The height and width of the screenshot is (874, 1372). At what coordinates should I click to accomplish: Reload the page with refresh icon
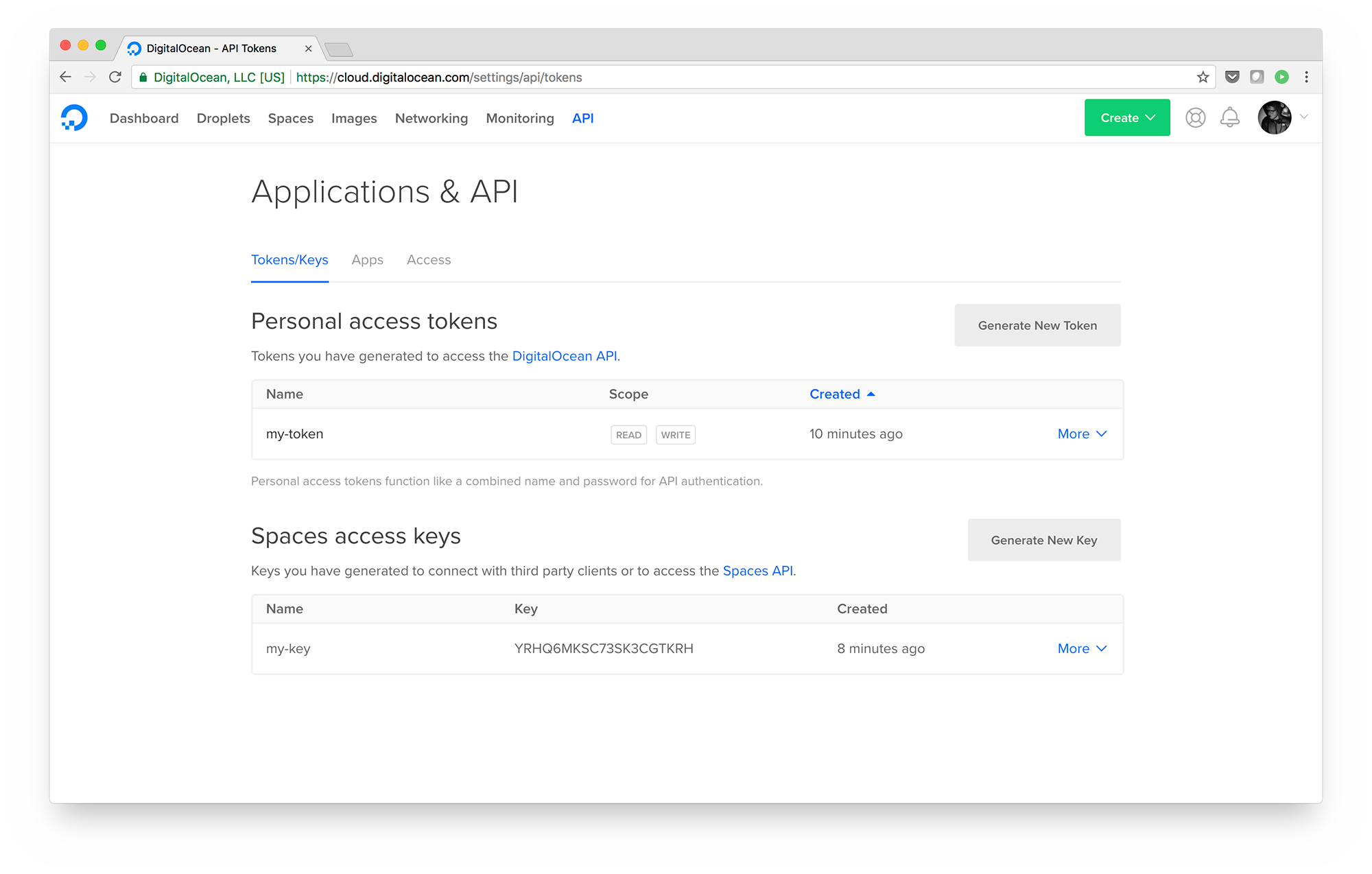tap(115, 77)
